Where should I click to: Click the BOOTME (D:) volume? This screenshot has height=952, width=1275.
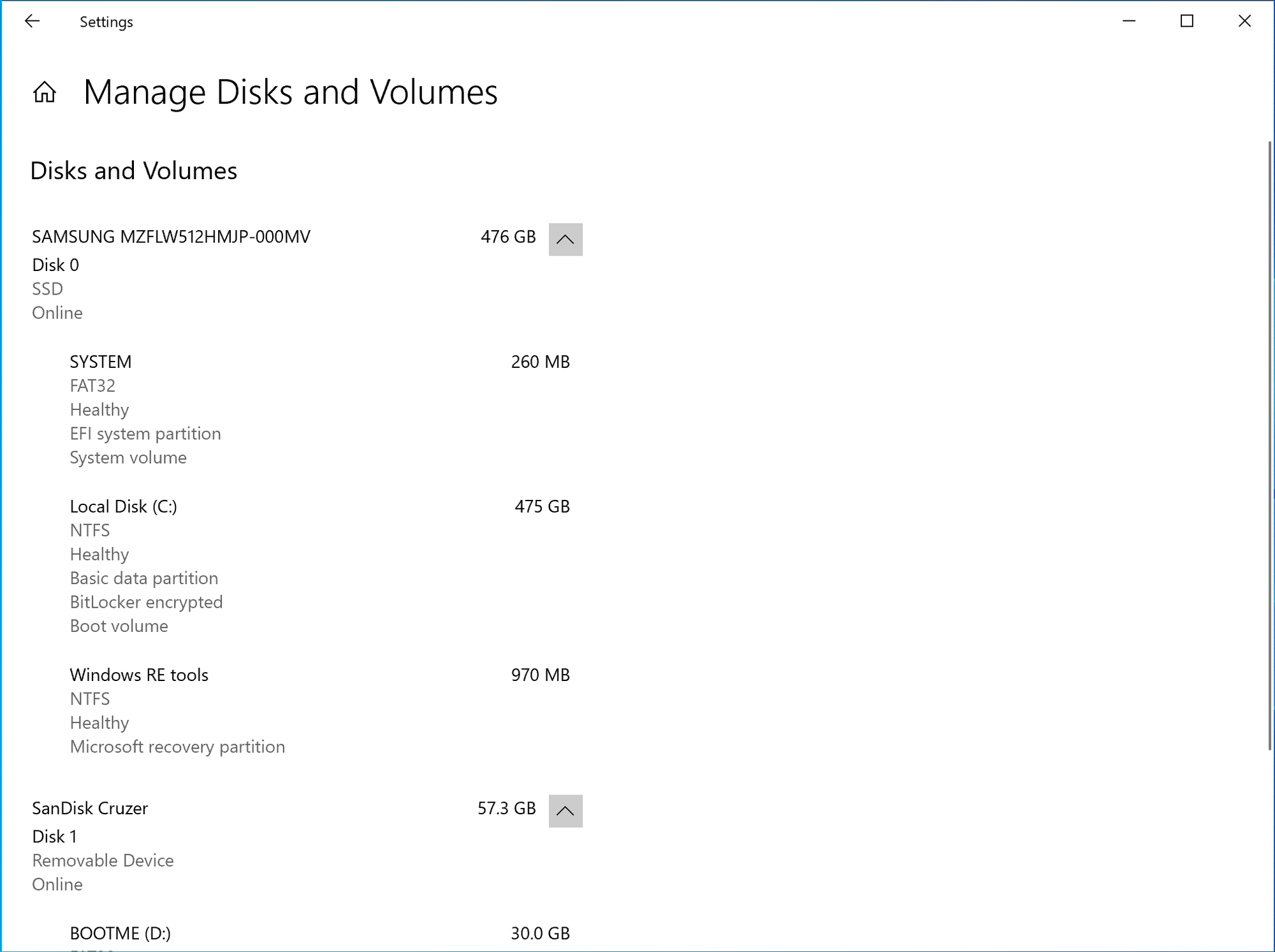(120, 933)
